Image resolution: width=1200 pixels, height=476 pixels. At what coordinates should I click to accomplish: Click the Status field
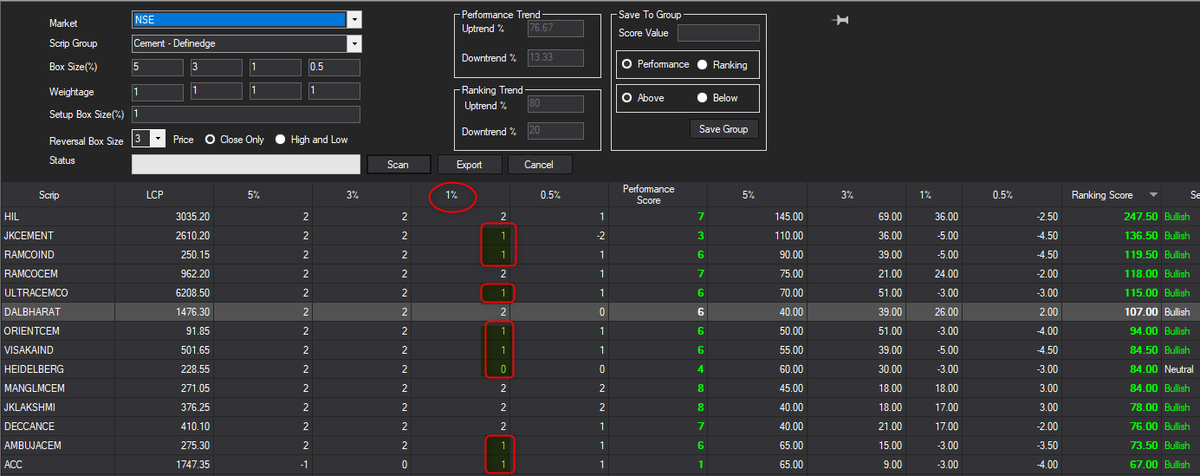245,165
